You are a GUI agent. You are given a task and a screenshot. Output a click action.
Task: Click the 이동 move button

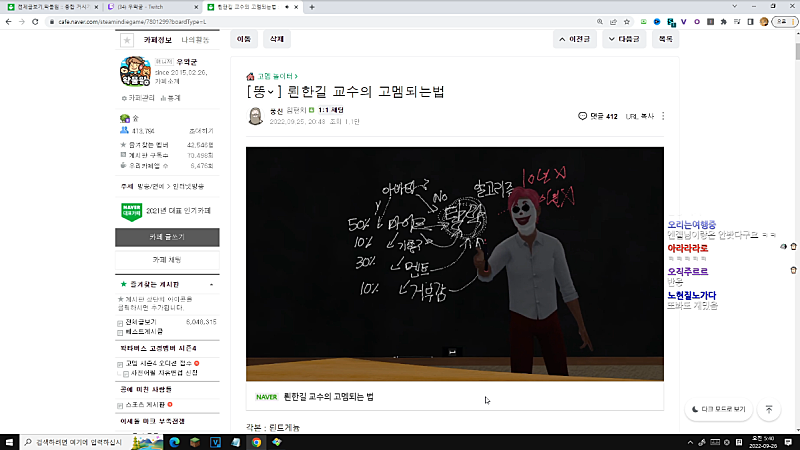[x=244, y=39]
